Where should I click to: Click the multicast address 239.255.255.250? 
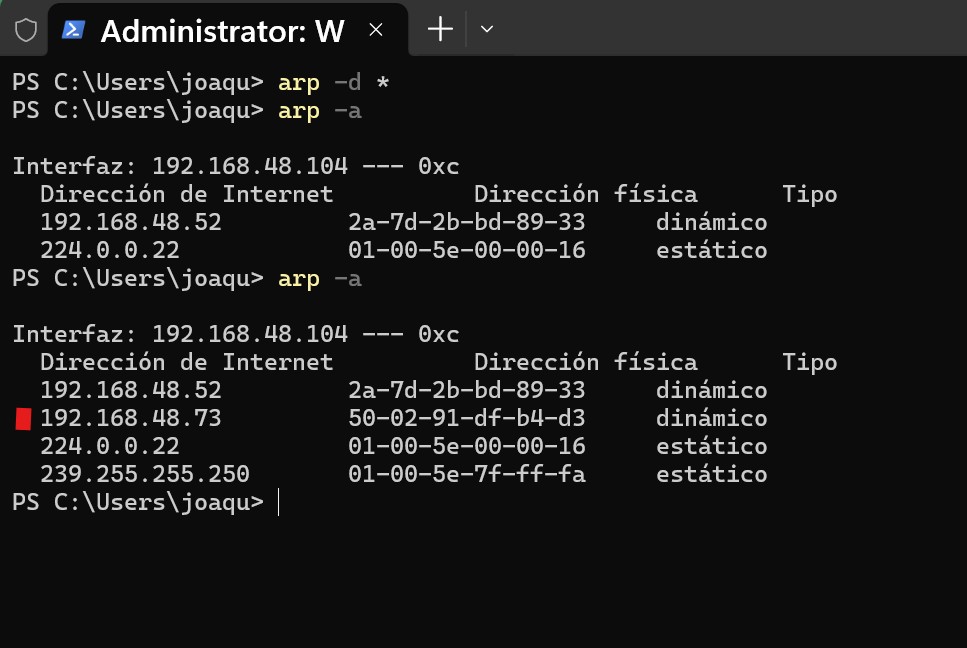tap(144, 474)
